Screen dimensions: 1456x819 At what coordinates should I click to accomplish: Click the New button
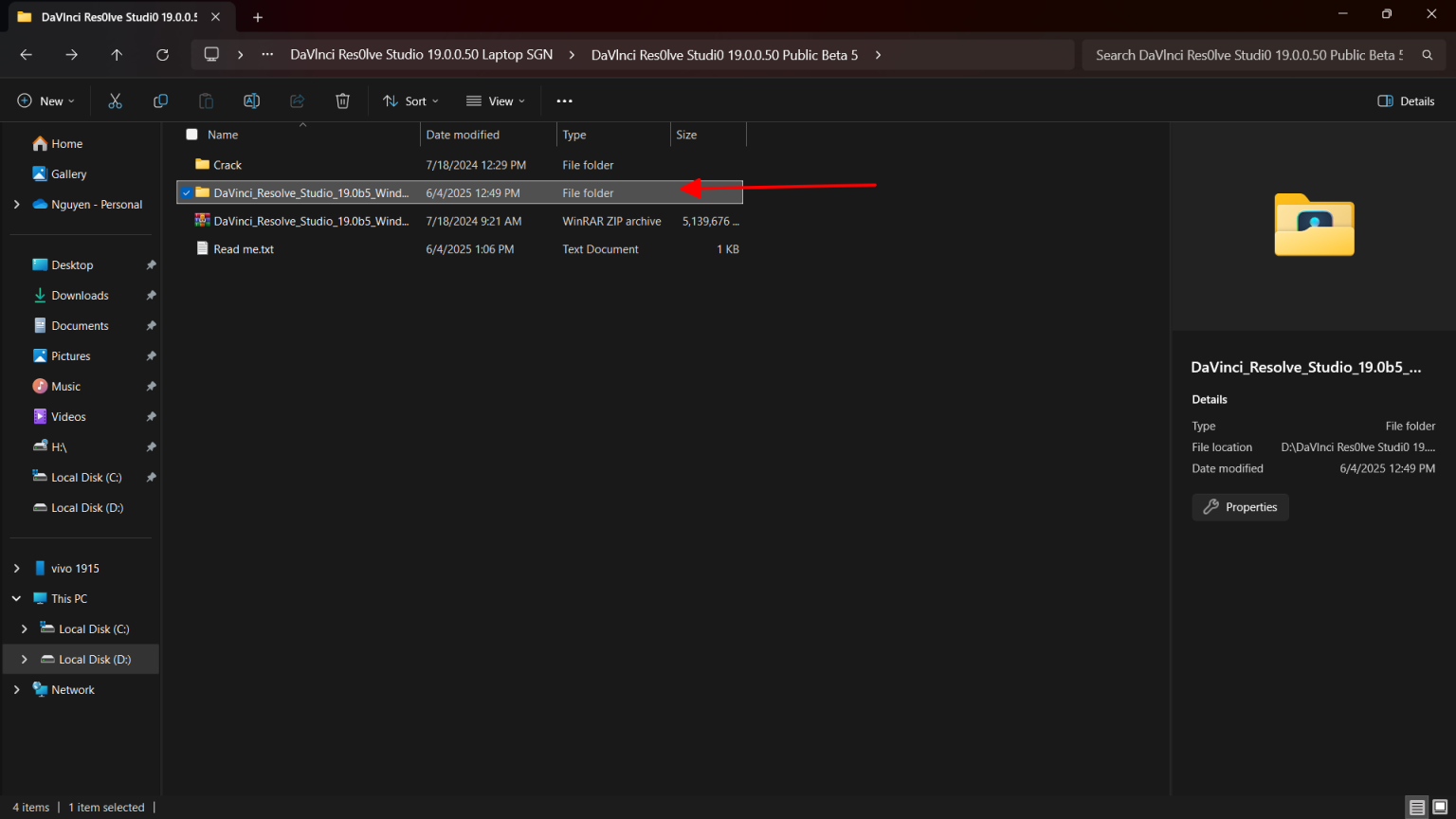tap(45, 101)
